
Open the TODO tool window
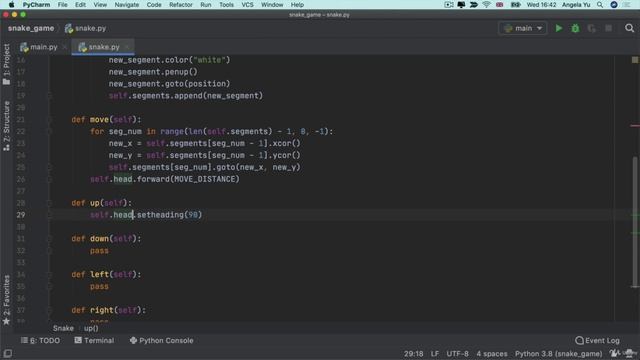[40, 340]
